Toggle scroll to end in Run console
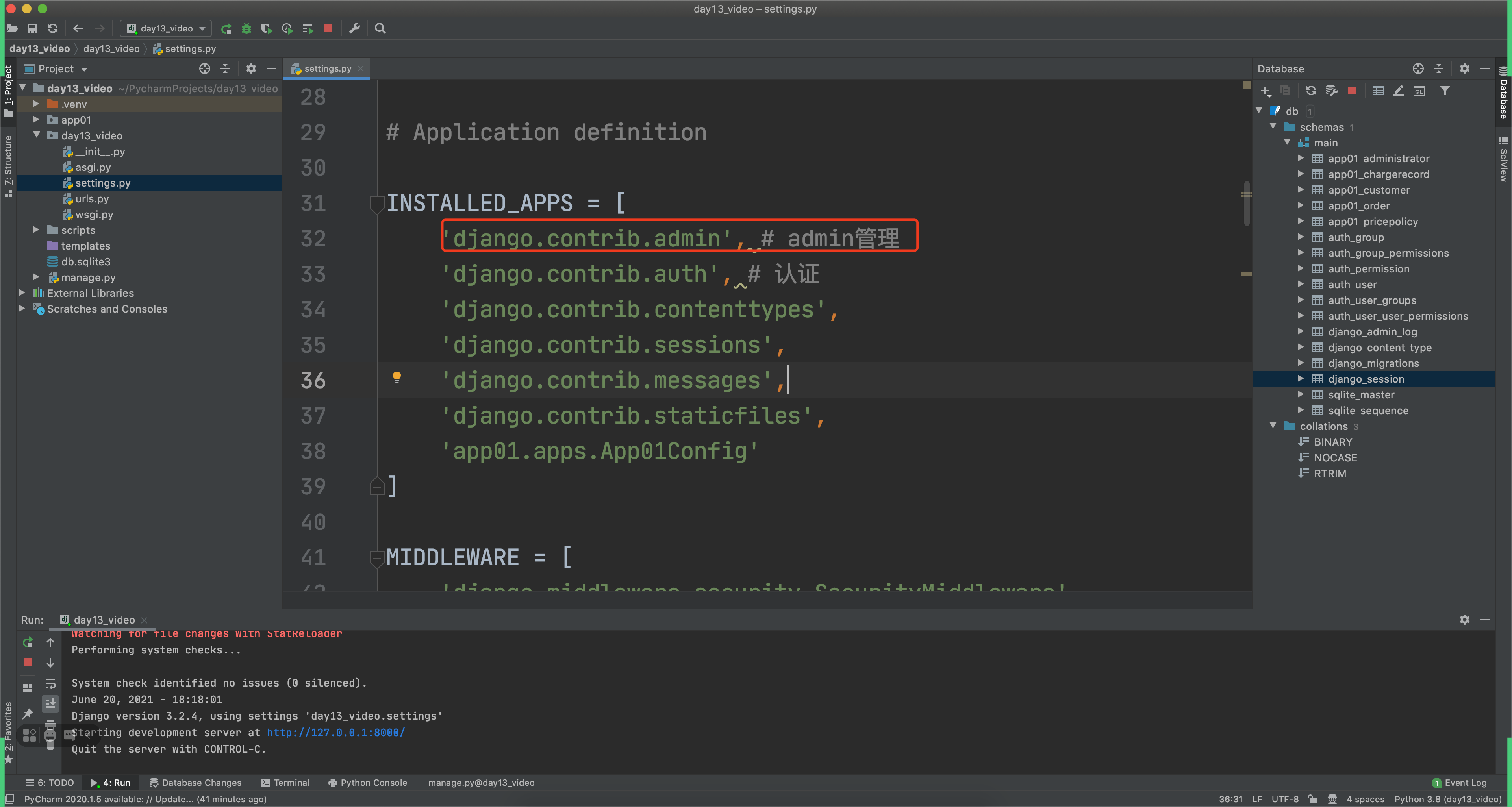Screen dimensions: 1512x807 [50, 703]
